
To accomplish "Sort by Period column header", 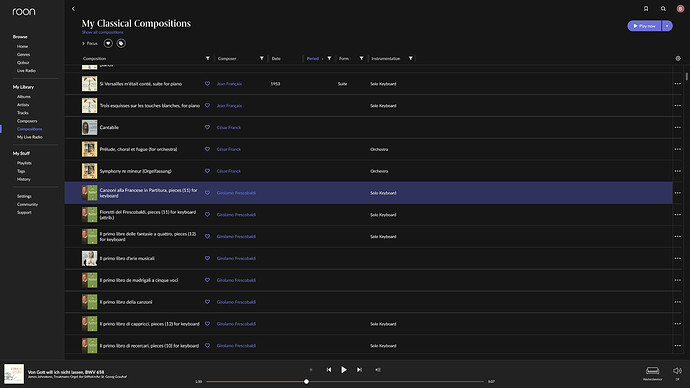I will point(313,59).
